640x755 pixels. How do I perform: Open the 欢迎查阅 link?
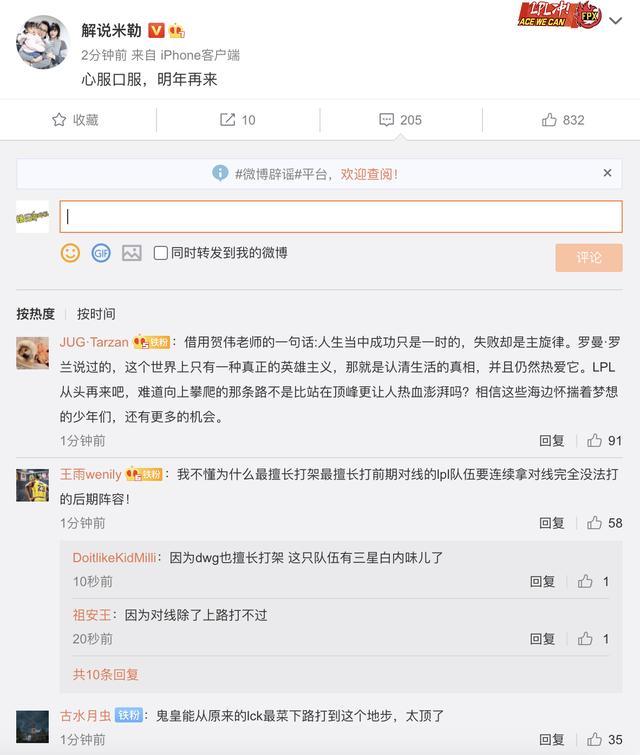click(369, 174)
